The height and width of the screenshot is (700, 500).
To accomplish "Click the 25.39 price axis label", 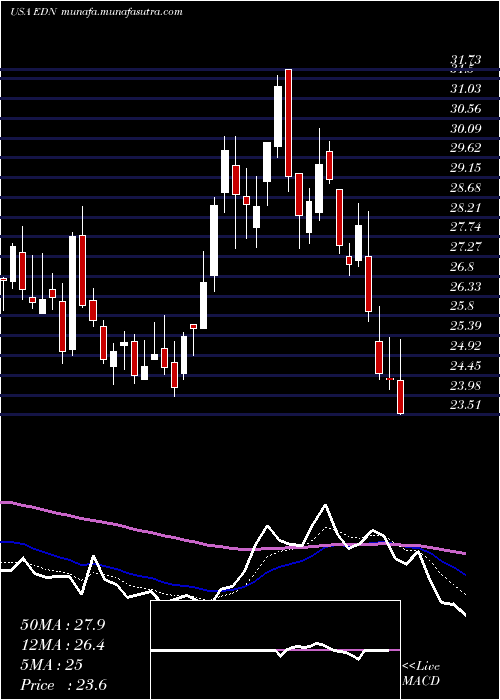I will [466, 325].
